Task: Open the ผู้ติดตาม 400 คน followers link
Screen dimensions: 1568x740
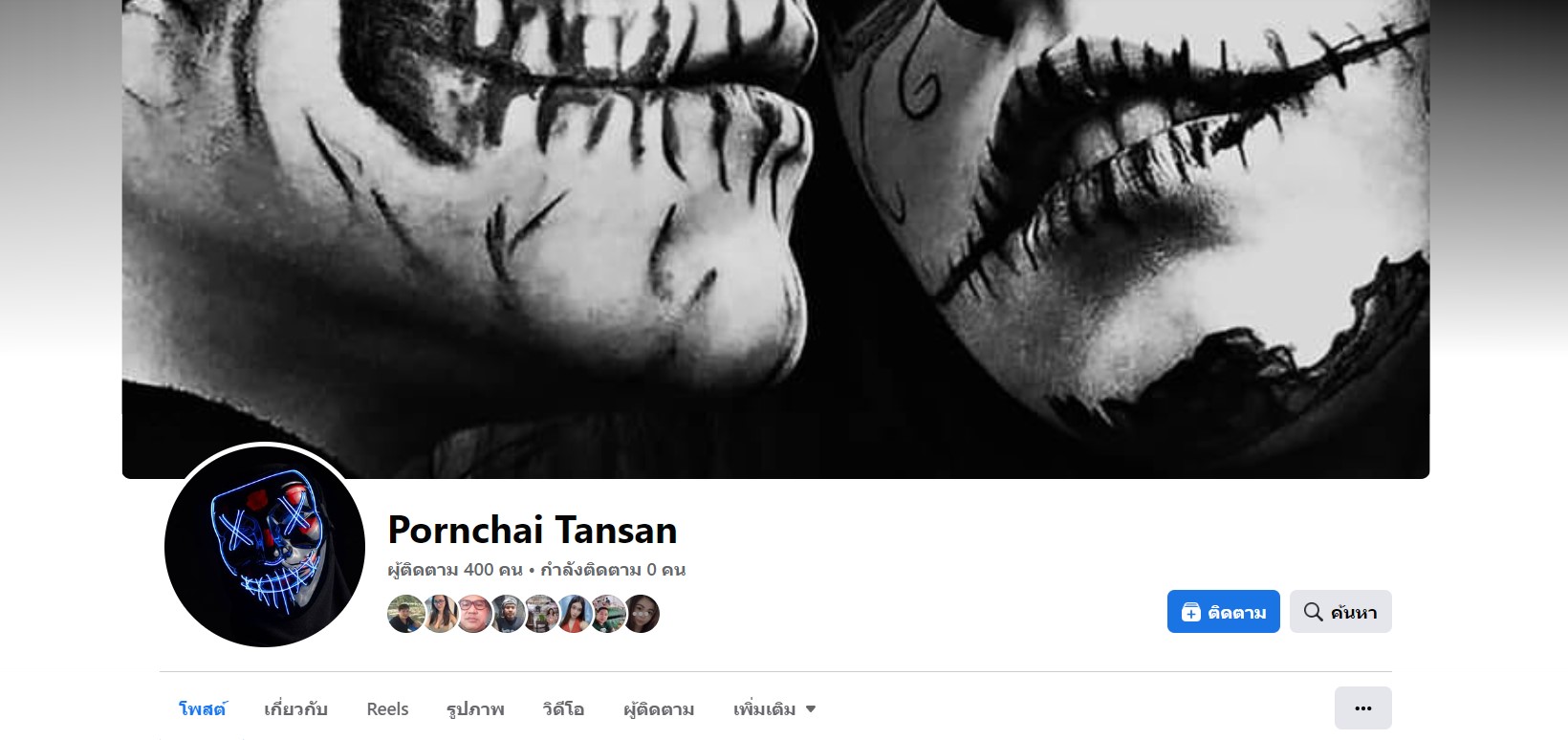Action: [x=455, y=570]
